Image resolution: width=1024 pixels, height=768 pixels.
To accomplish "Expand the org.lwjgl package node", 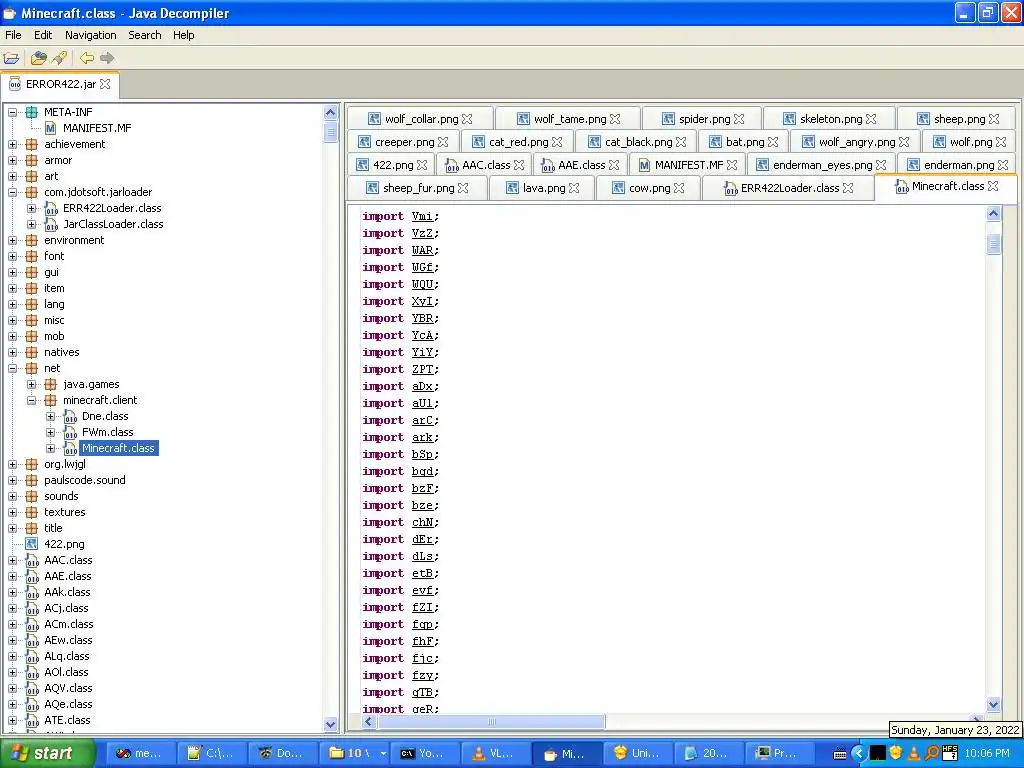I will (12, 464).
